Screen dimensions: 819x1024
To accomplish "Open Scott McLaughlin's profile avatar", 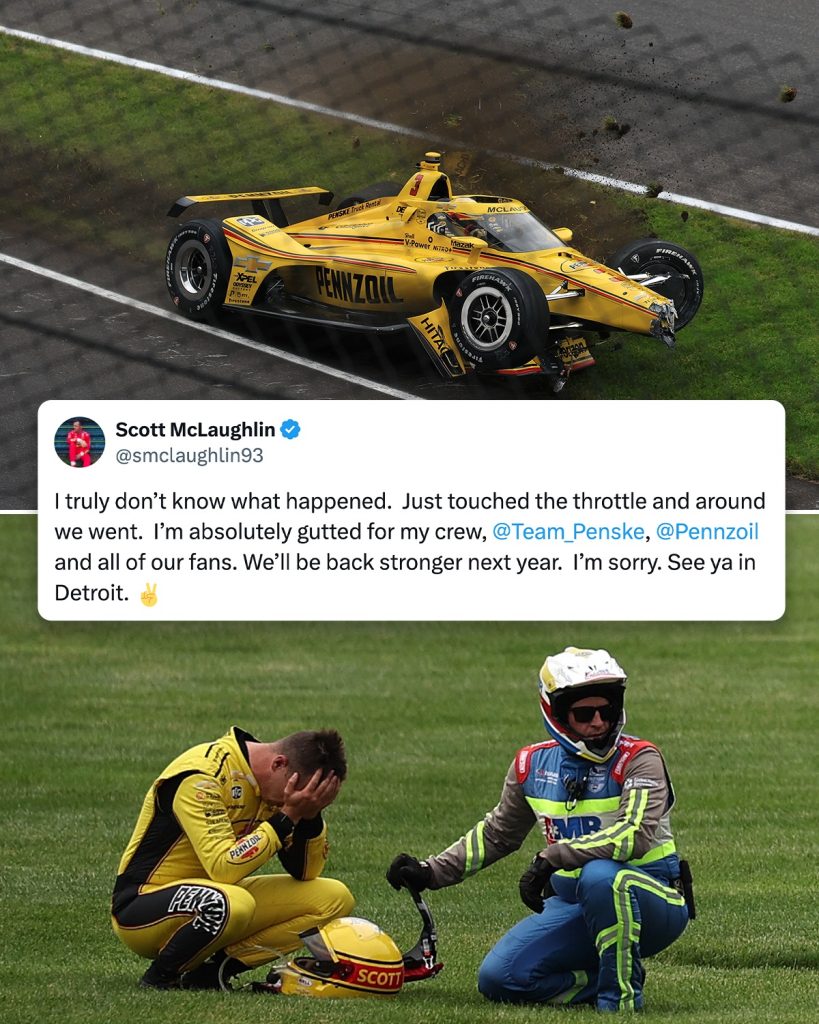I will (80, 442).
